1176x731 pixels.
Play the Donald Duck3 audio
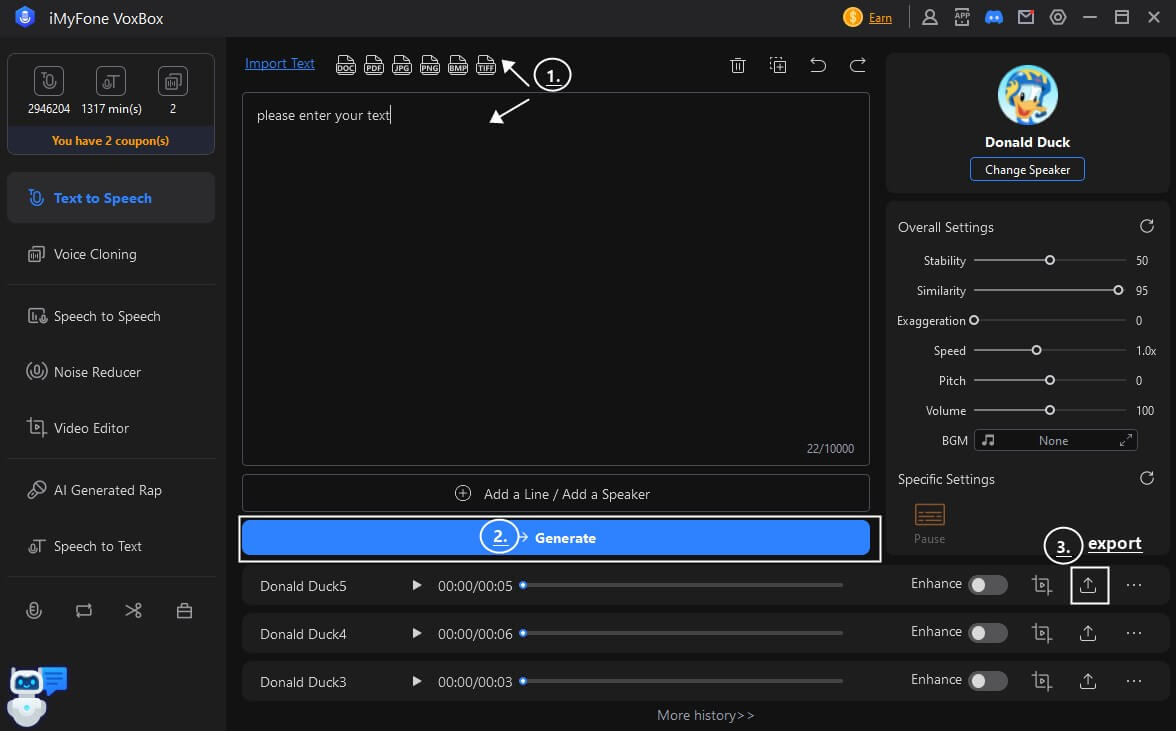pos(417,682)
